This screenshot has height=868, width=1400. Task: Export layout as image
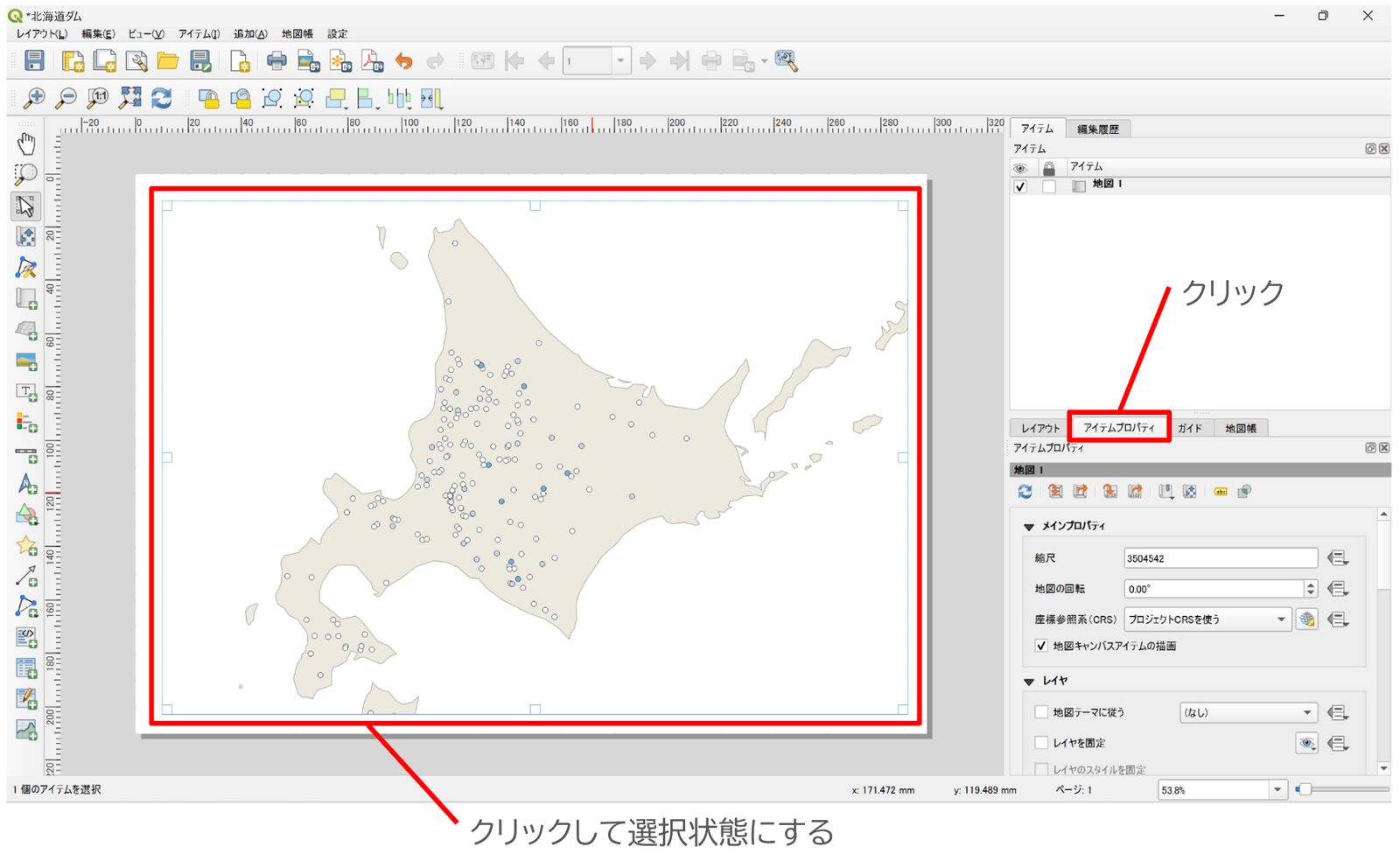[x=309, y=60]
